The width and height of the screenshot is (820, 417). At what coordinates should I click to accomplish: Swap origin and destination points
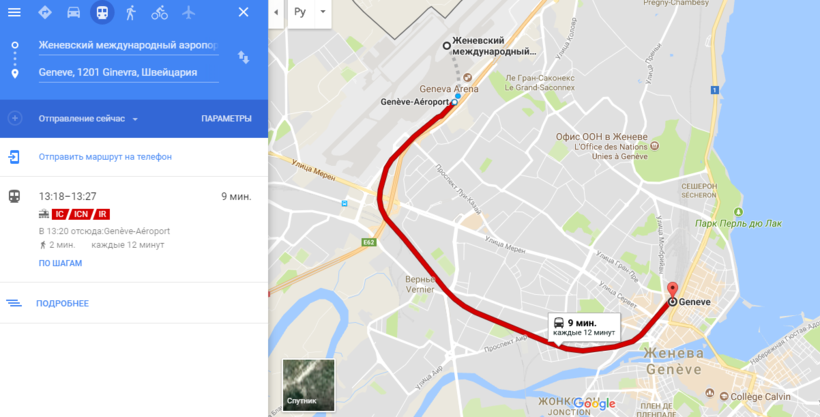click(243, 58)
